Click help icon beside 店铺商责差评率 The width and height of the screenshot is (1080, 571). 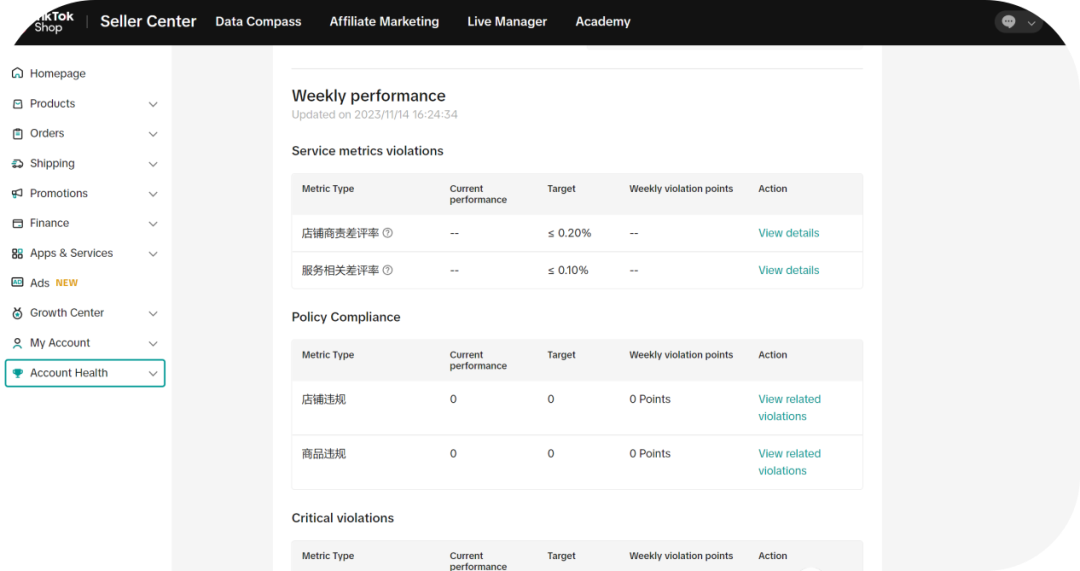388,233
